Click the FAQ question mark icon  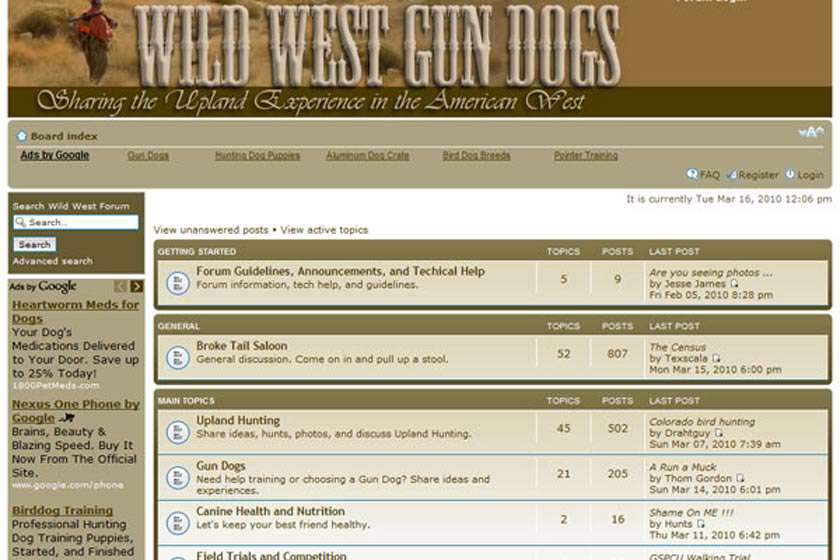coord(692,174)
